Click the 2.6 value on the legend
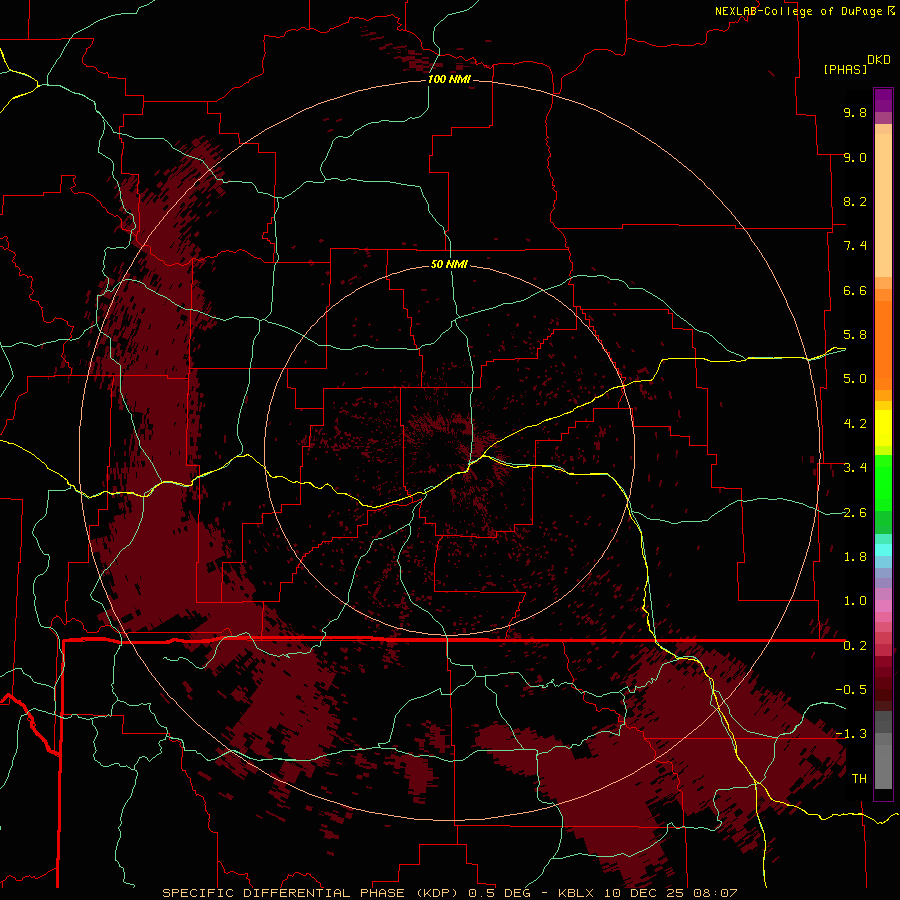 point(855,513)
